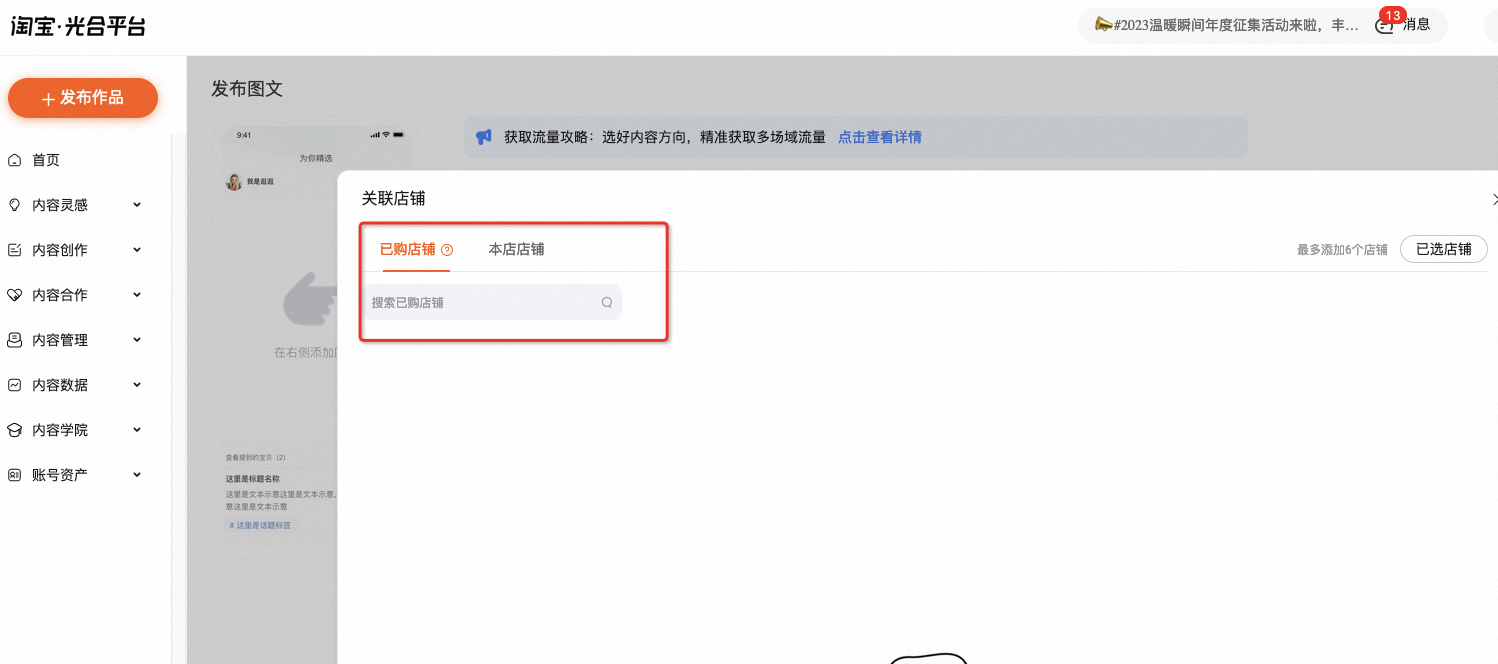Open the 点击查看详情 link
Viewport: 1498px width, 664px height.
click(880, 137)
